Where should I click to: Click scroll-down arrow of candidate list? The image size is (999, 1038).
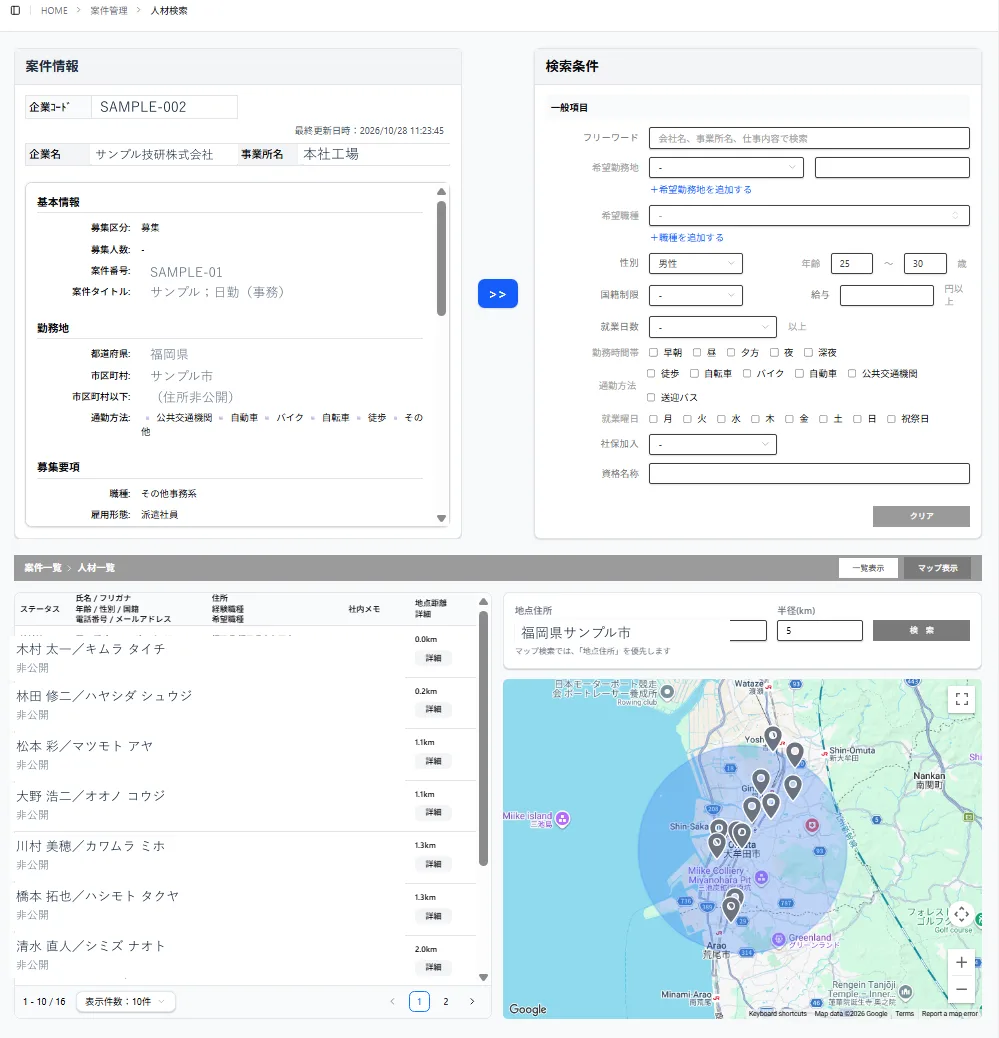[x=483, y=977]
